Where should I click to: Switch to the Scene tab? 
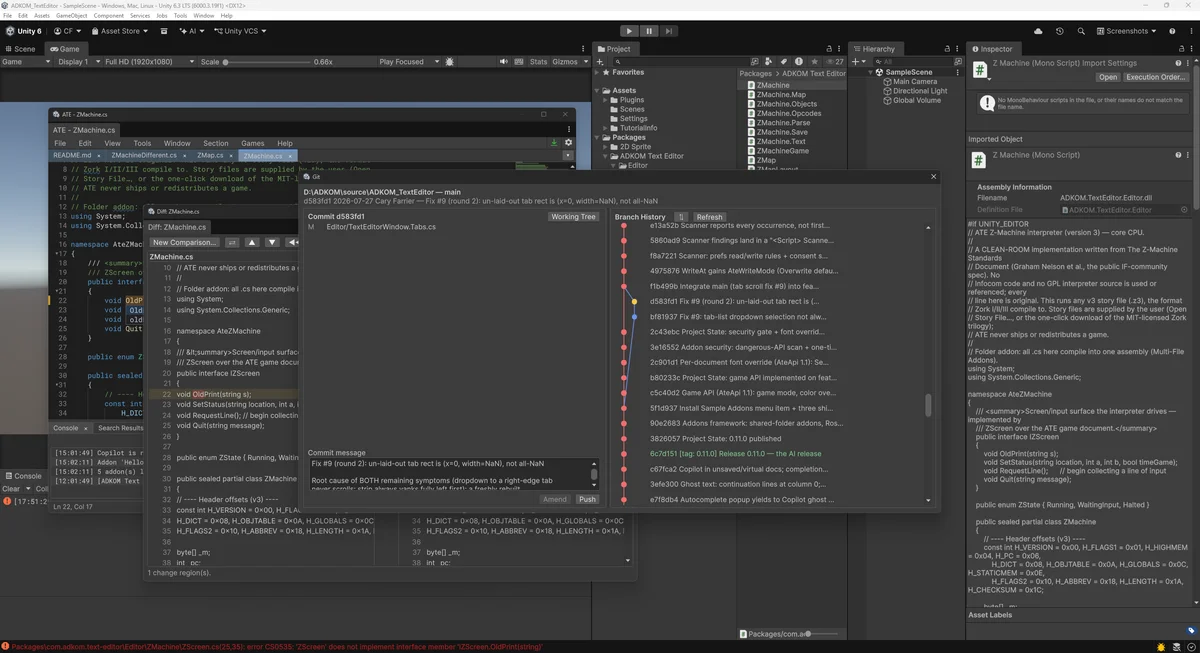(19, 49)
